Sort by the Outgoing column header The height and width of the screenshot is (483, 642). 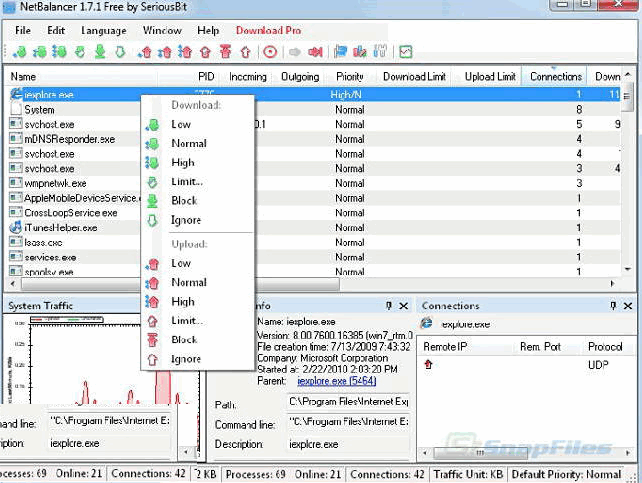pyautogui.click(x=300, y=77)
